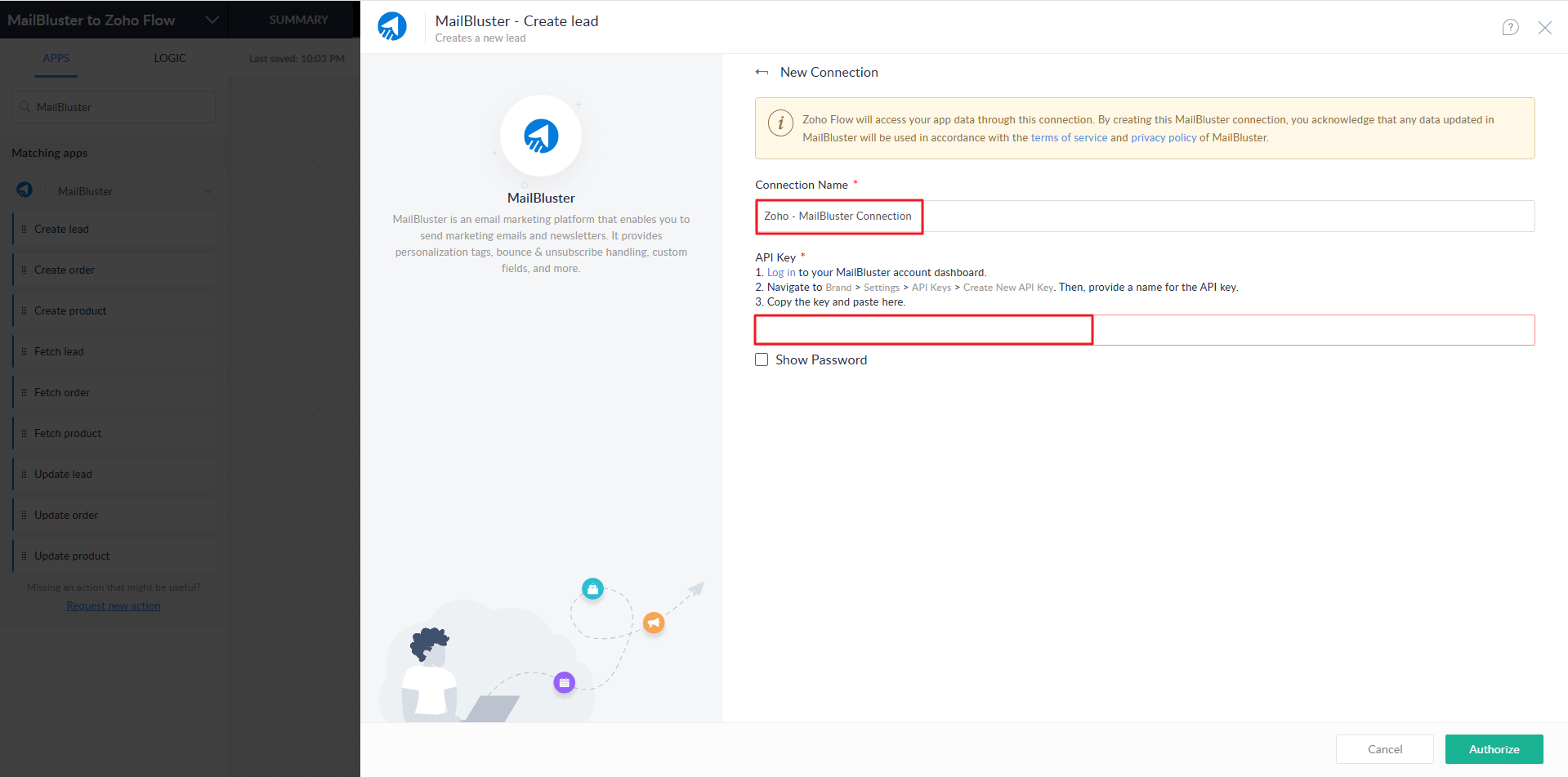Image resolution: width=1568 pixels, height=777 pixels.
Task: Click the back arrow beside New Connection
Action: (x=762, y=73)
